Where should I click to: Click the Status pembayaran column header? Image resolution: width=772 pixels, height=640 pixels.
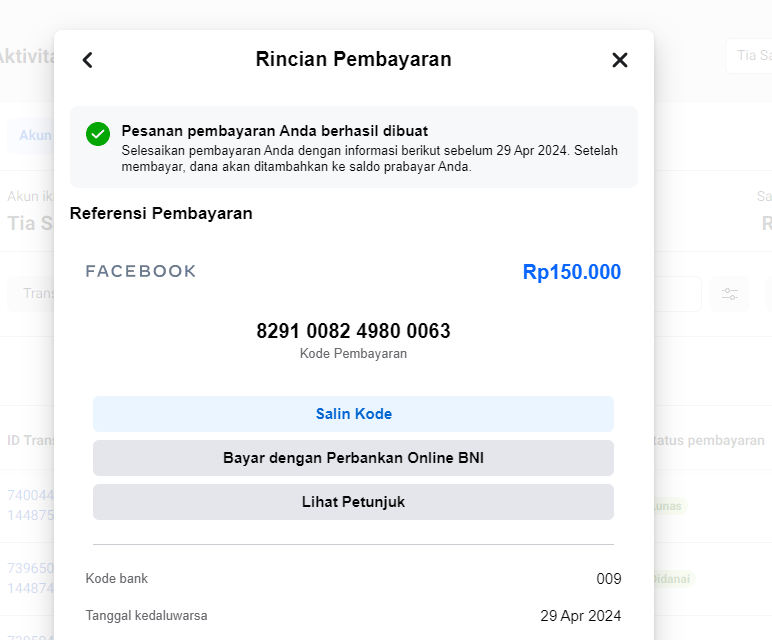(709, 441)
